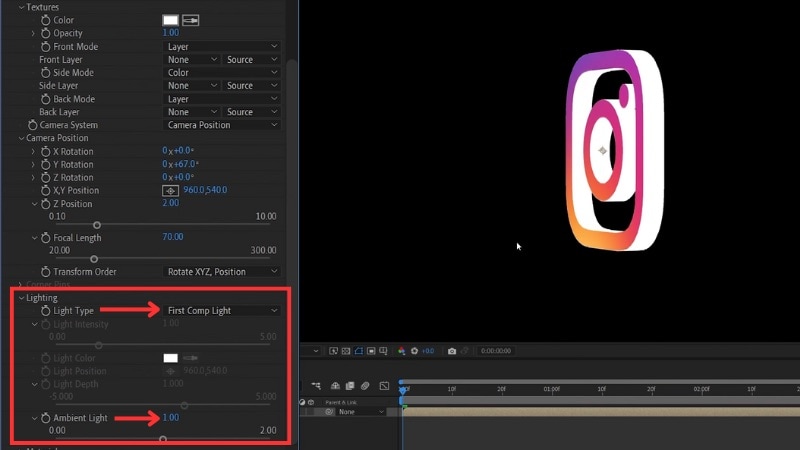Toggle the Side Mode stopwatch
The width and height of the screenshot is (800, 450).
point(45,72)
